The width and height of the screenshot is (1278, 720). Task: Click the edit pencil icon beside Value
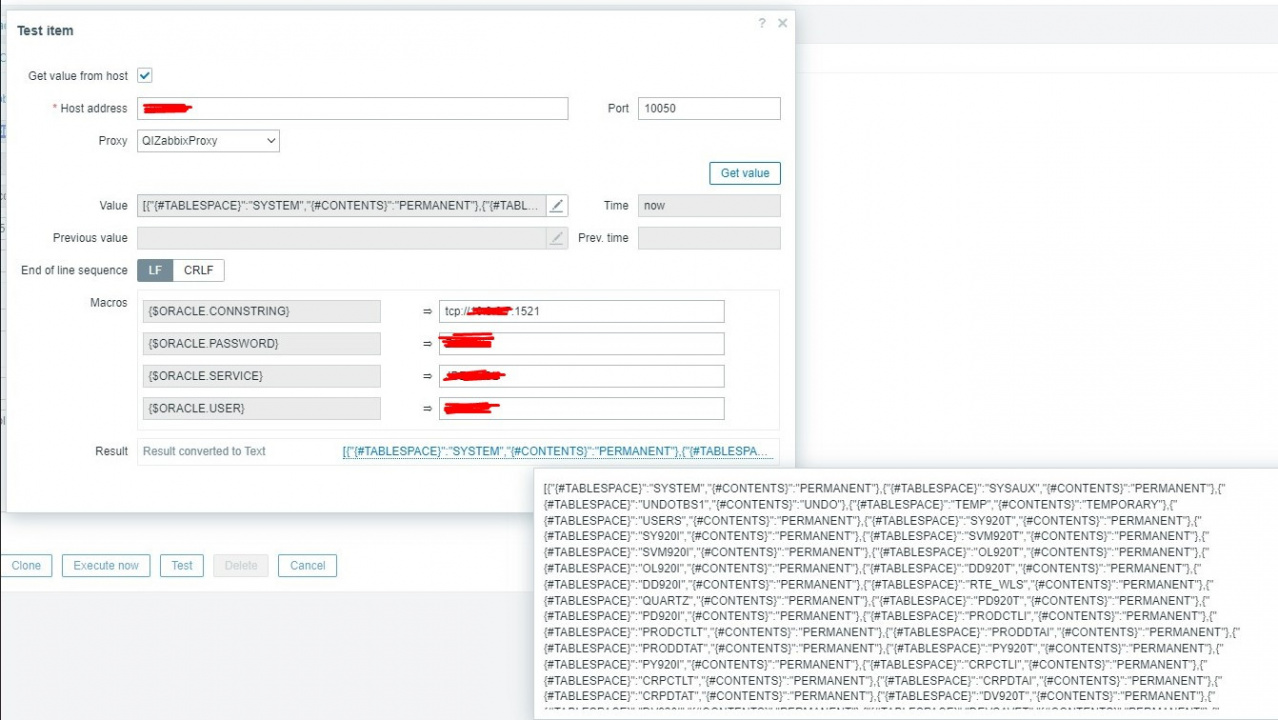click(x=557, y=206)
